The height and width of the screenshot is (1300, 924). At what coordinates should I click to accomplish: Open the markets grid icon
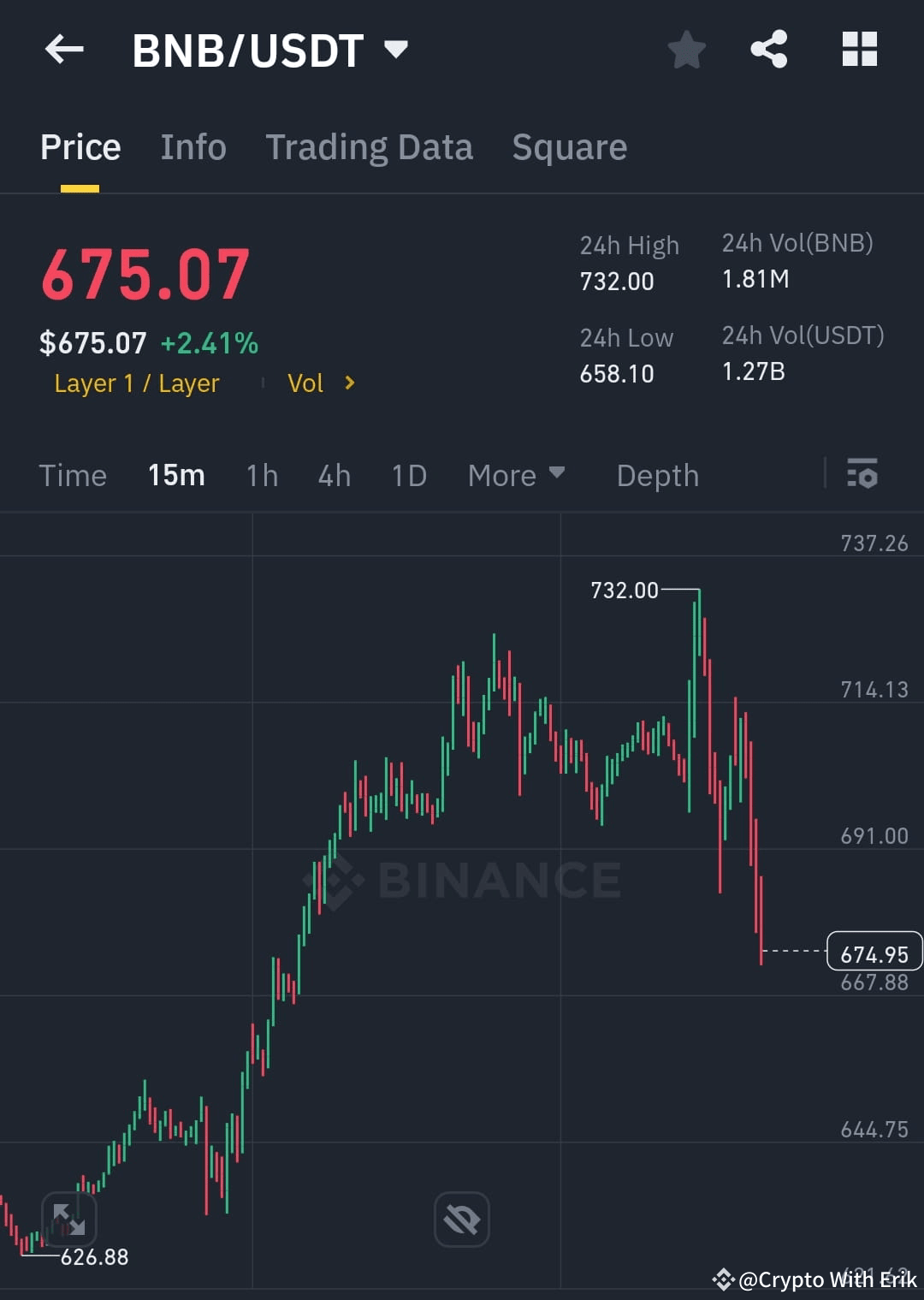pos(859,49)
